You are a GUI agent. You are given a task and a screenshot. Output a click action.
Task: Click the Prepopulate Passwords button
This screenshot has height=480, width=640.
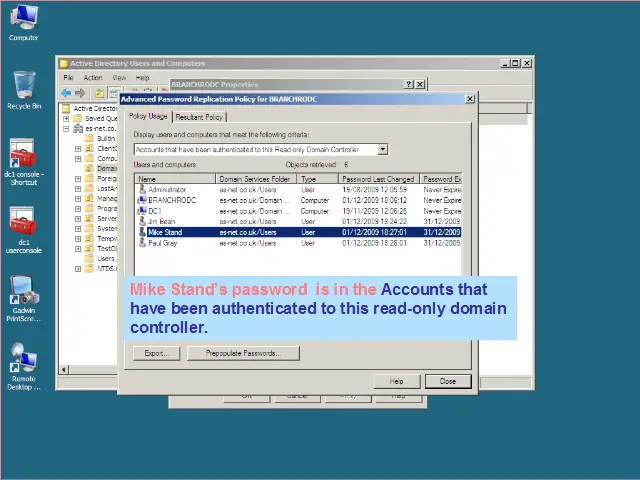tap(243, 353)
